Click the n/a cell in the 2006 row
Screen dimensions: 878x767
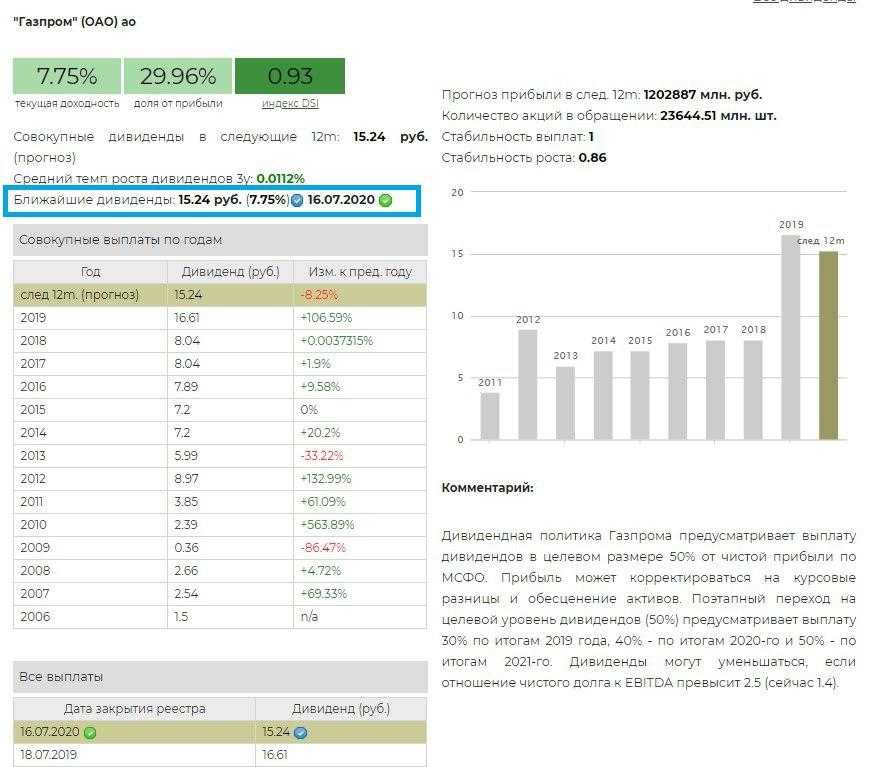point(309,616)
